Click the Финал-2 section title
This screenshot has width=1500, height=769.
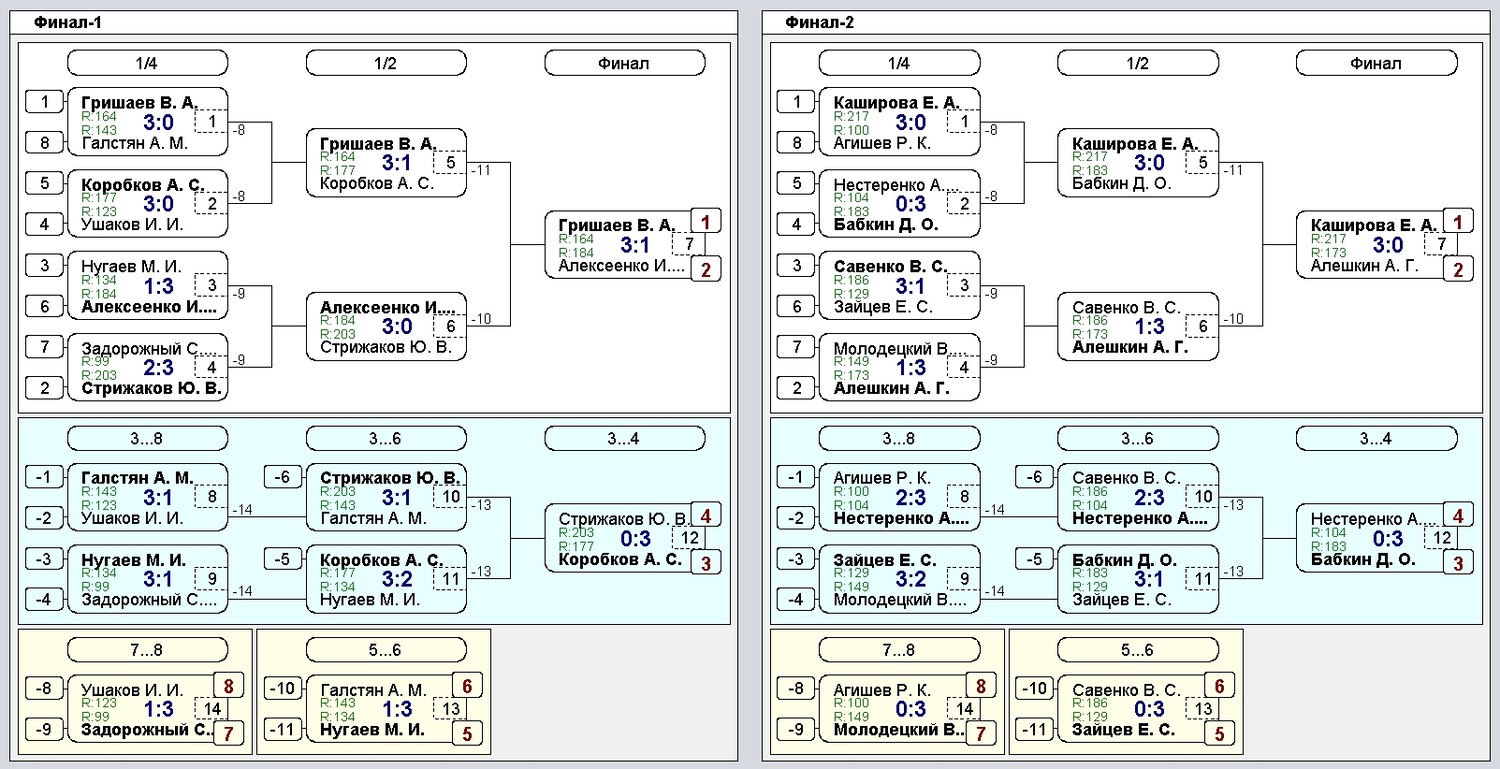coord(819,22)
